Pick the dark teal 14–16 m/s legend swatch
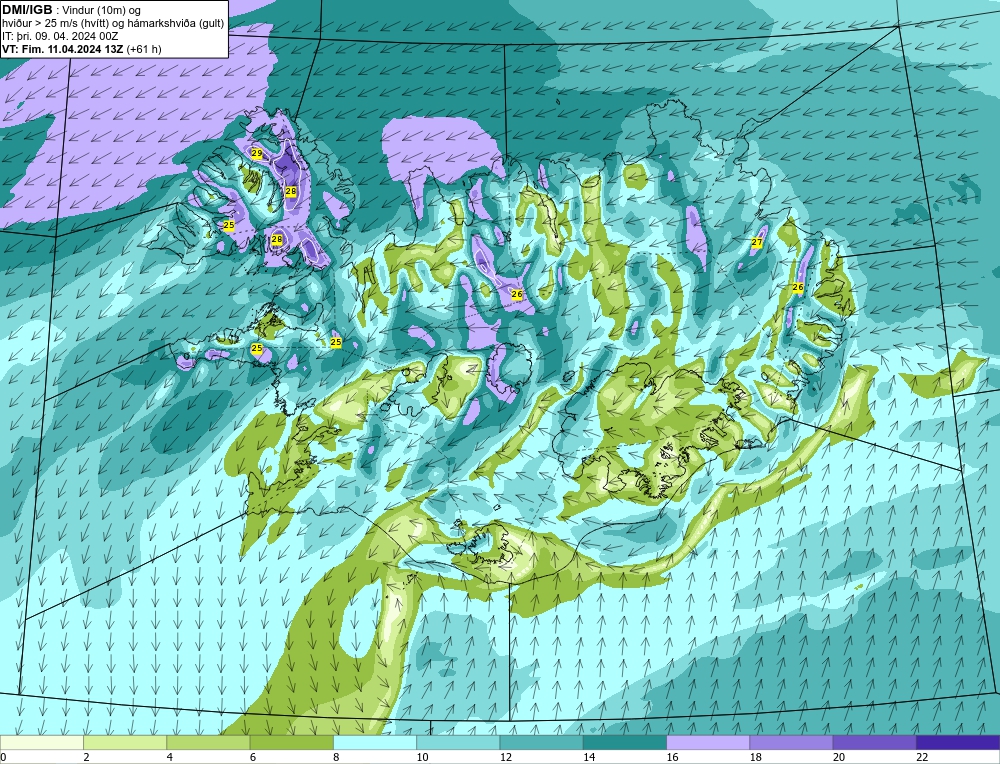 click(625, 742)
